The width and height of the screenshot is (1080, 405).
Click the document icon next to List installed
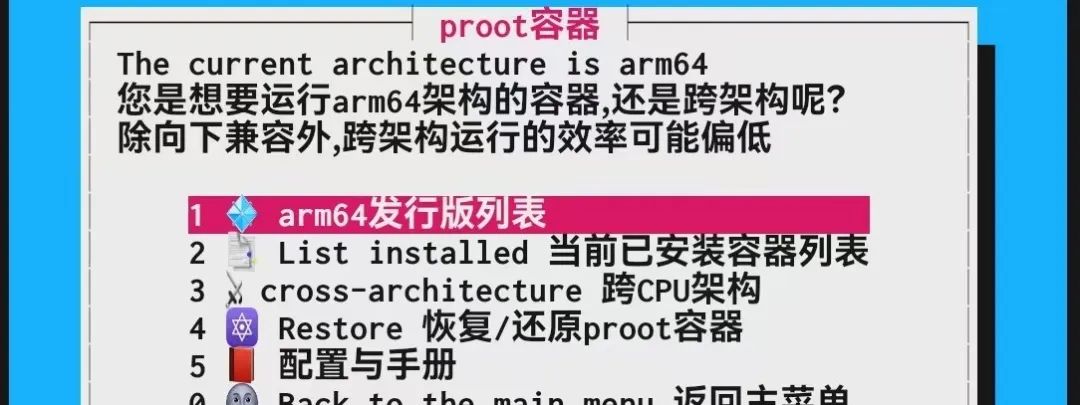pos(242,252)
